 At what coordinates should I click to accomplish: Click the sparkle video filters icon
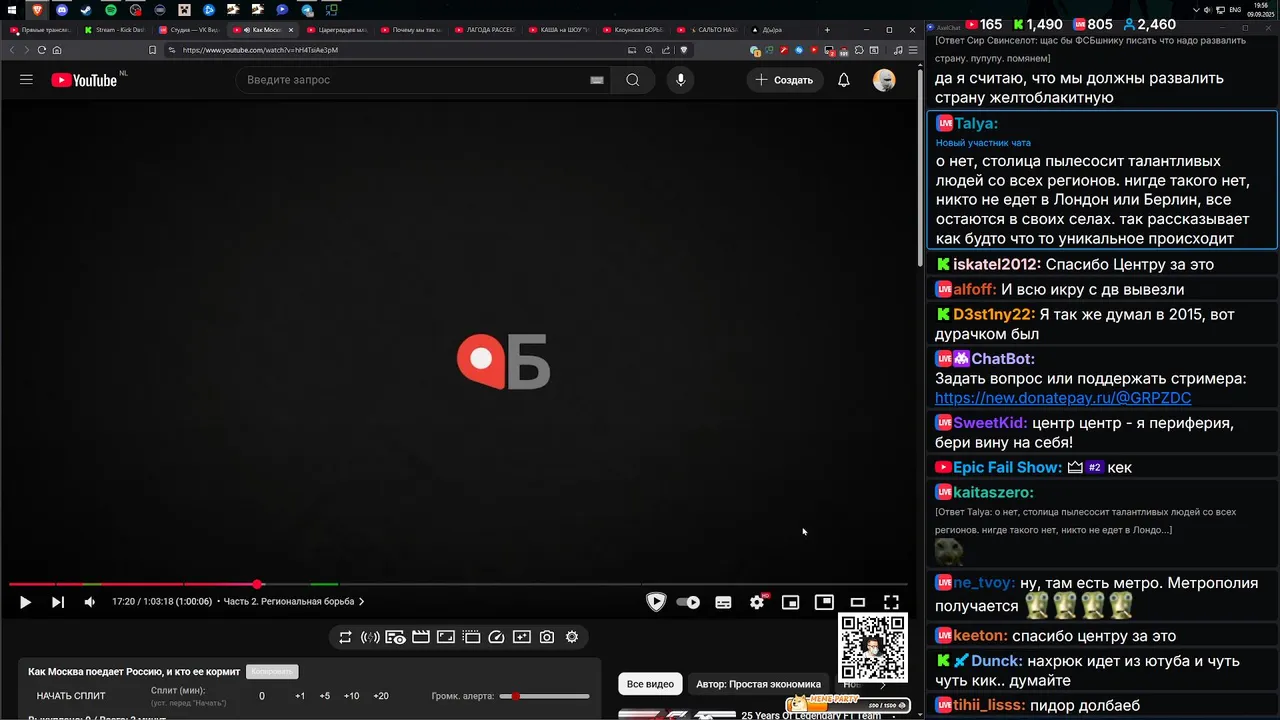point(522,637)
